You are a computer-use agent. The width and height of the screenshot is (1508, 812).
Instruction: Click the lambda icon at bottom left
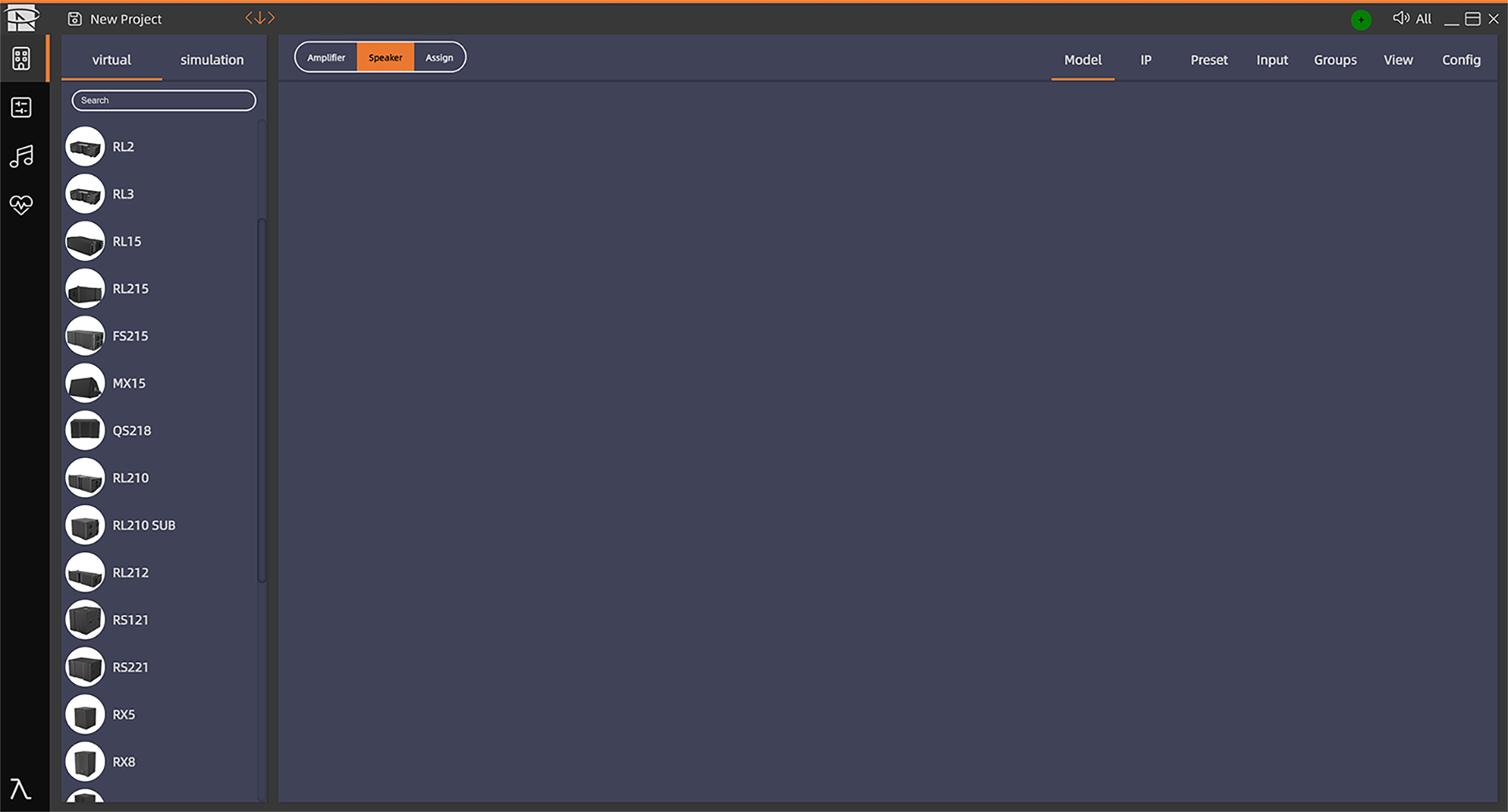(20, 788)
